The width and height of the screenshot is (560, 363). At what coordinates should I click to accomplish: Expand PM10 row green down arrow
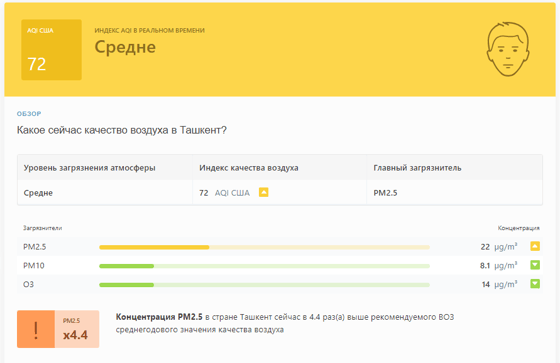pos(535,265)
